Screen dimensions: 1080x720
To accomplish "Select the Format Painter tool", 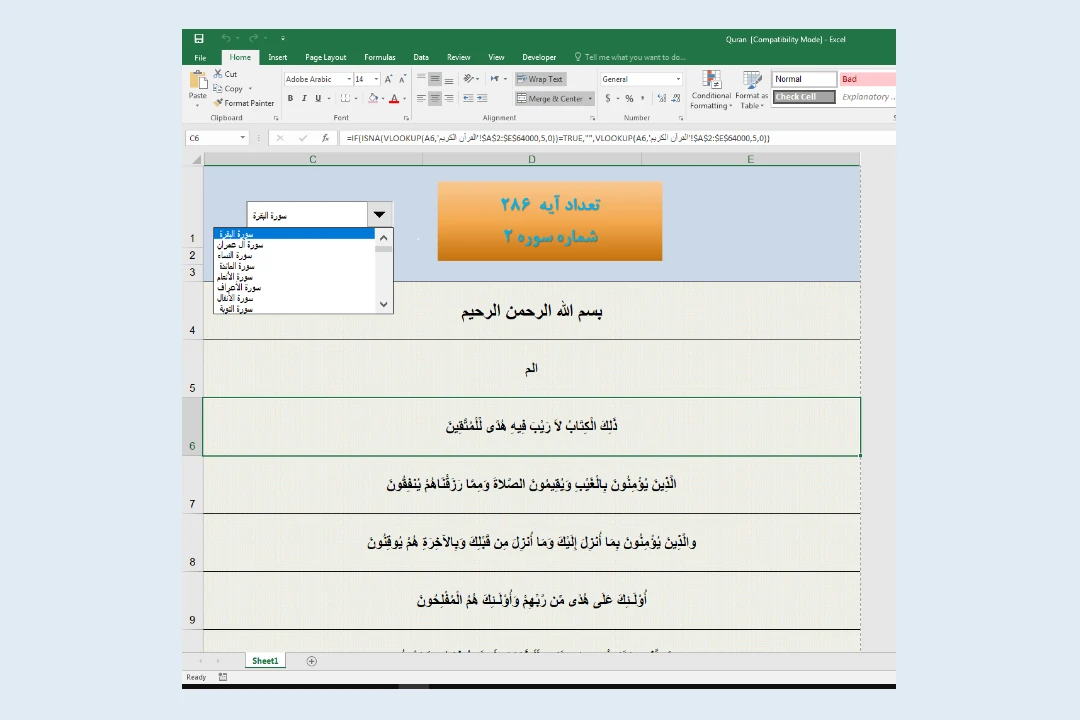I will click(x=243, y=103).
